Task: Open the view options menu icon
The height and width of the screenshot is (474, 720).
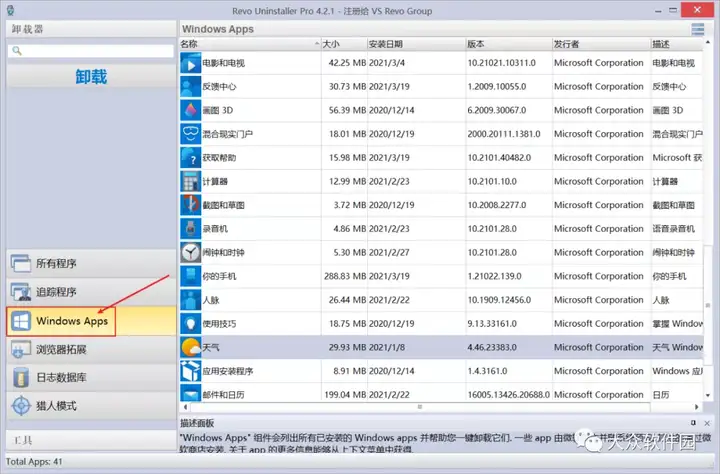Action: tap(698, 29)
